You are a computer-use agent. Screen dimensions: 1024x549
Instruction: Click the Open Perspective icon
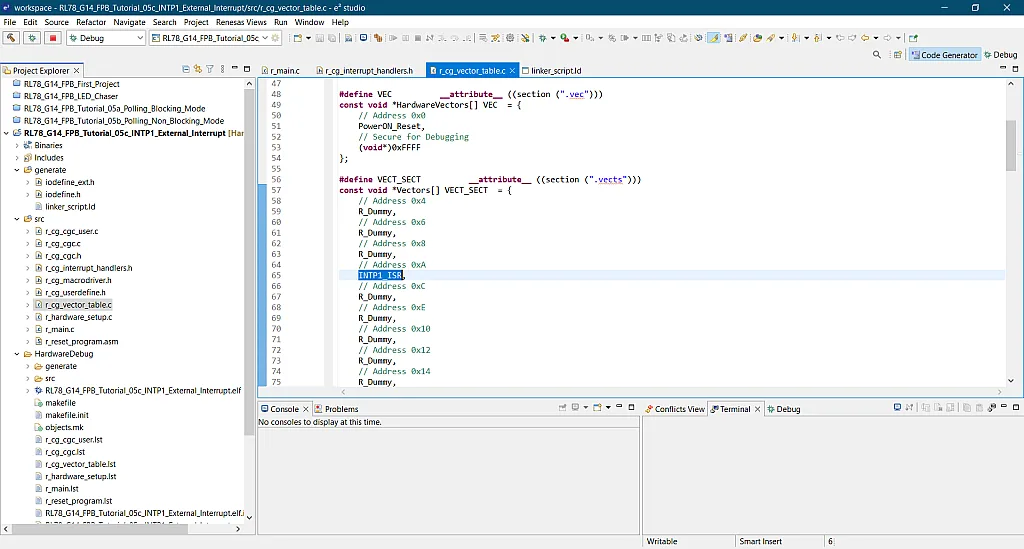click(897, 55)
